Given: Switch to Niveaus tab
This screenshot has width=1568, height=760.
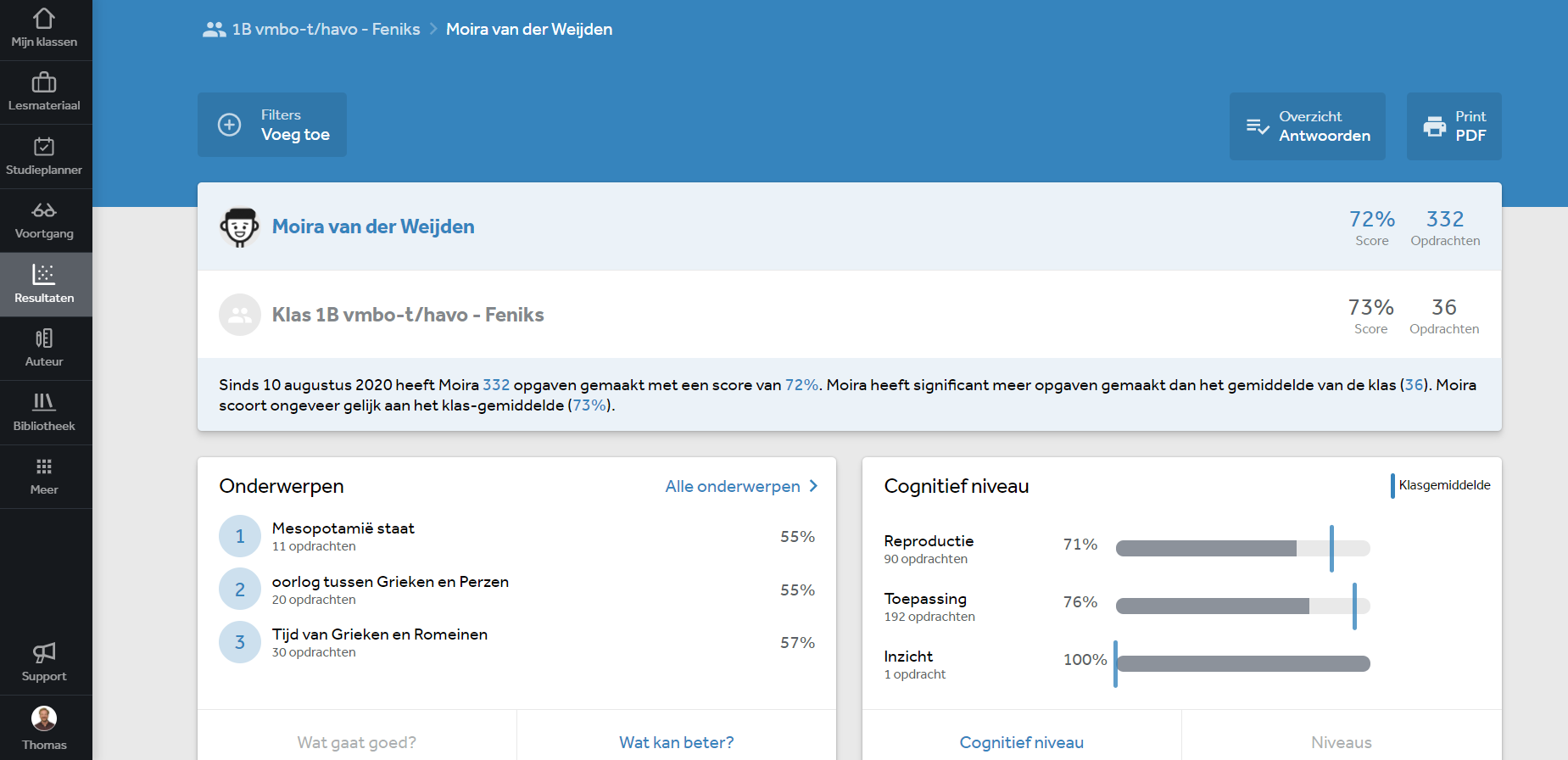Looking at the screenshot, I should 1342,742.
